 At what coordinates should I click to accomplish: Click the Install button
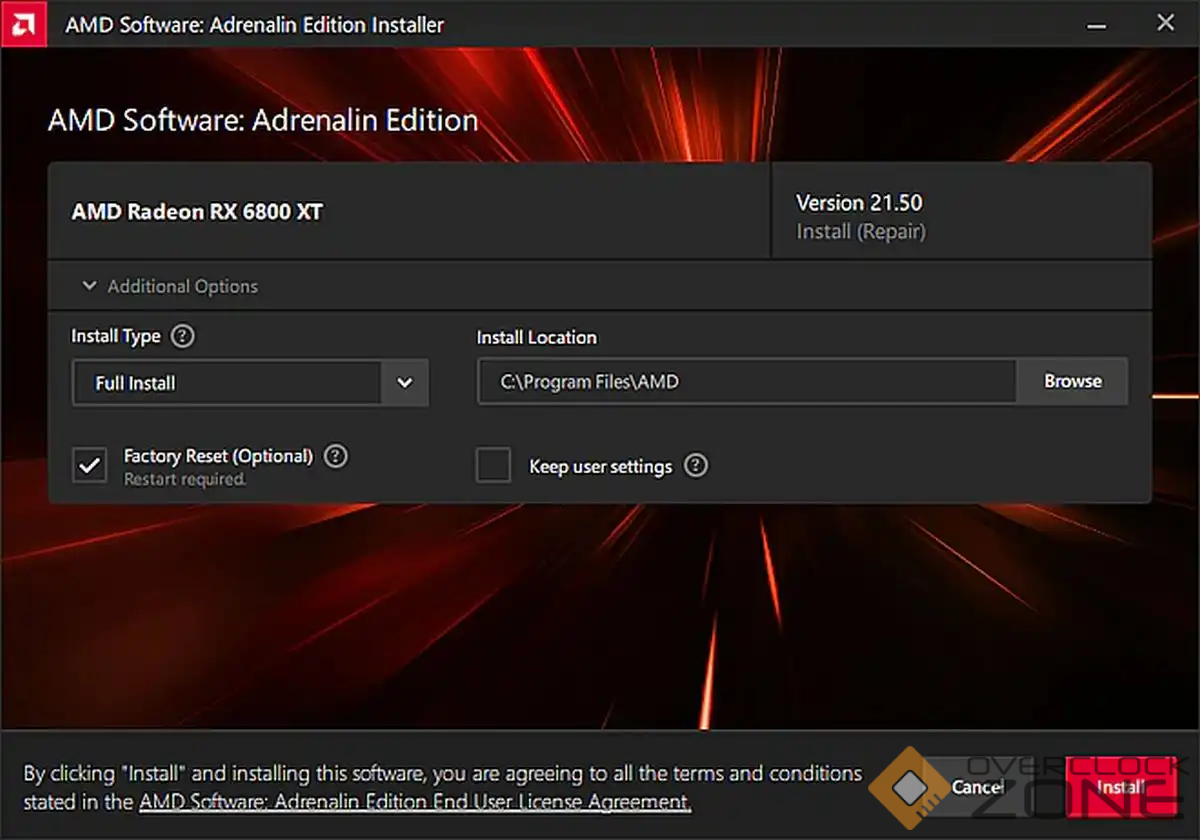[x=1121, y=787]
